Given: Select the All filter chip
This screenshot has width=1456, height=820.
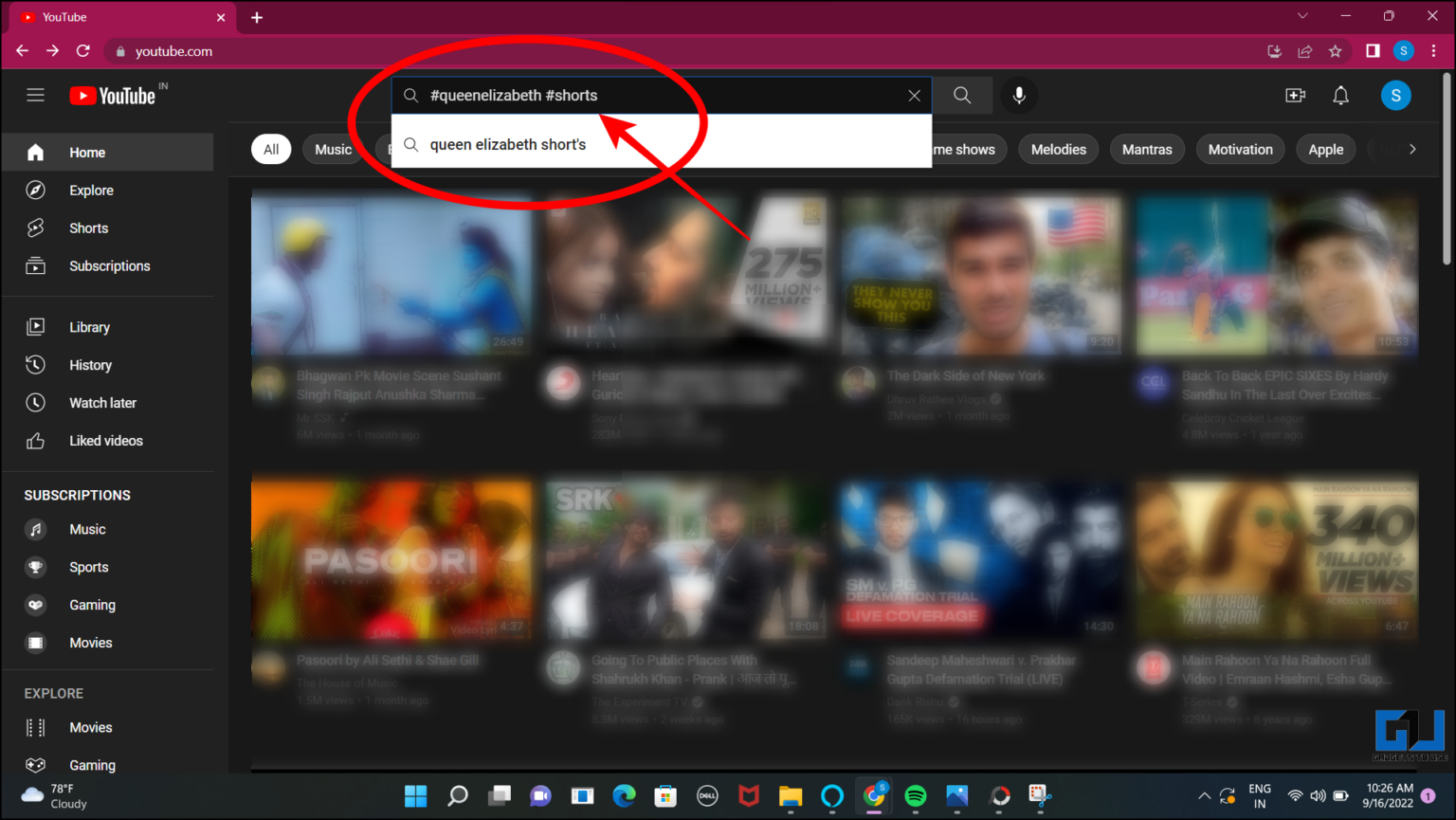Looking at the screenshot, I should (x=270, y=149).
